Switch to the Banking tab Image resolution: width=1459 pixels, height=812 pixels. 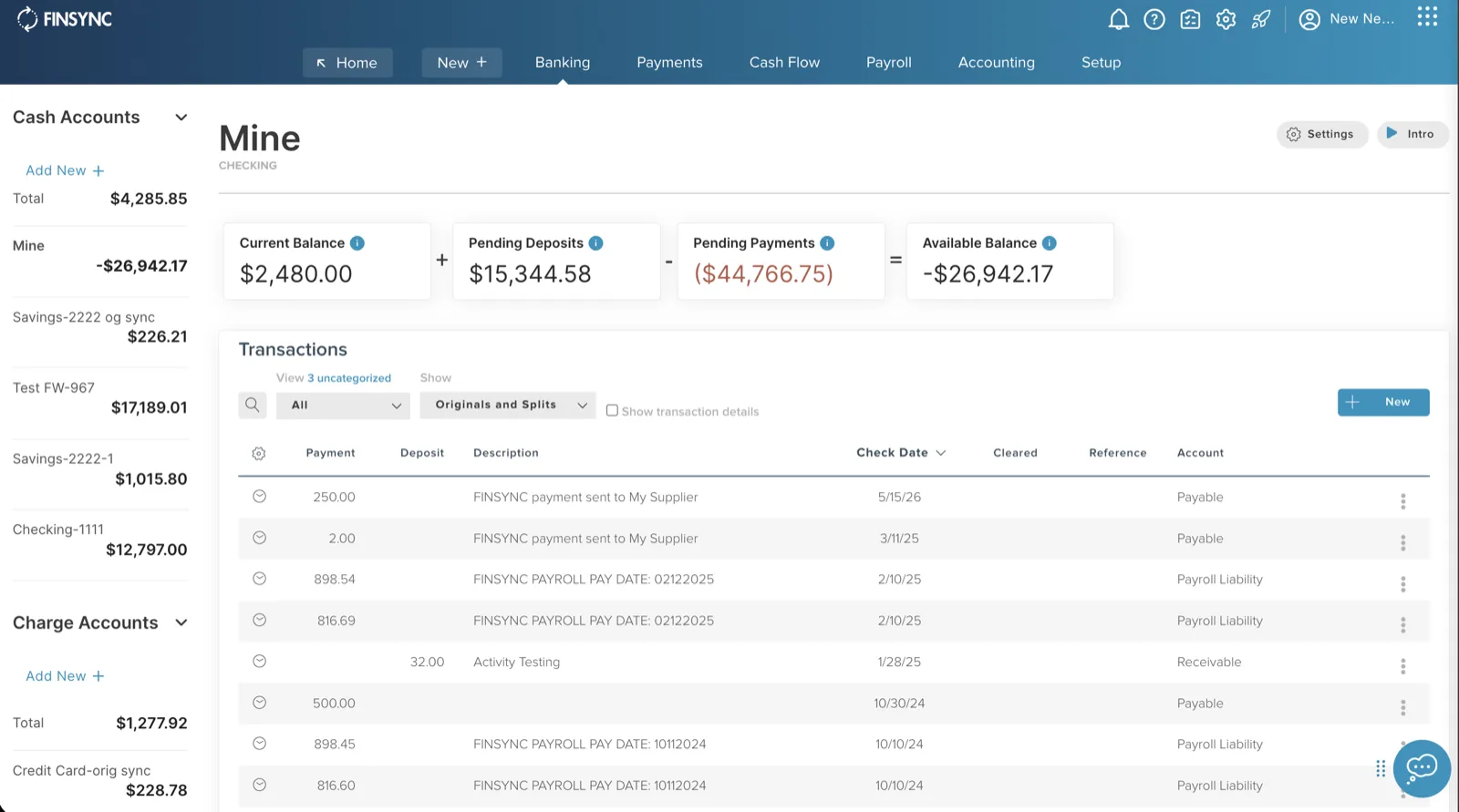pyautogui.click(x=563, y=63)
